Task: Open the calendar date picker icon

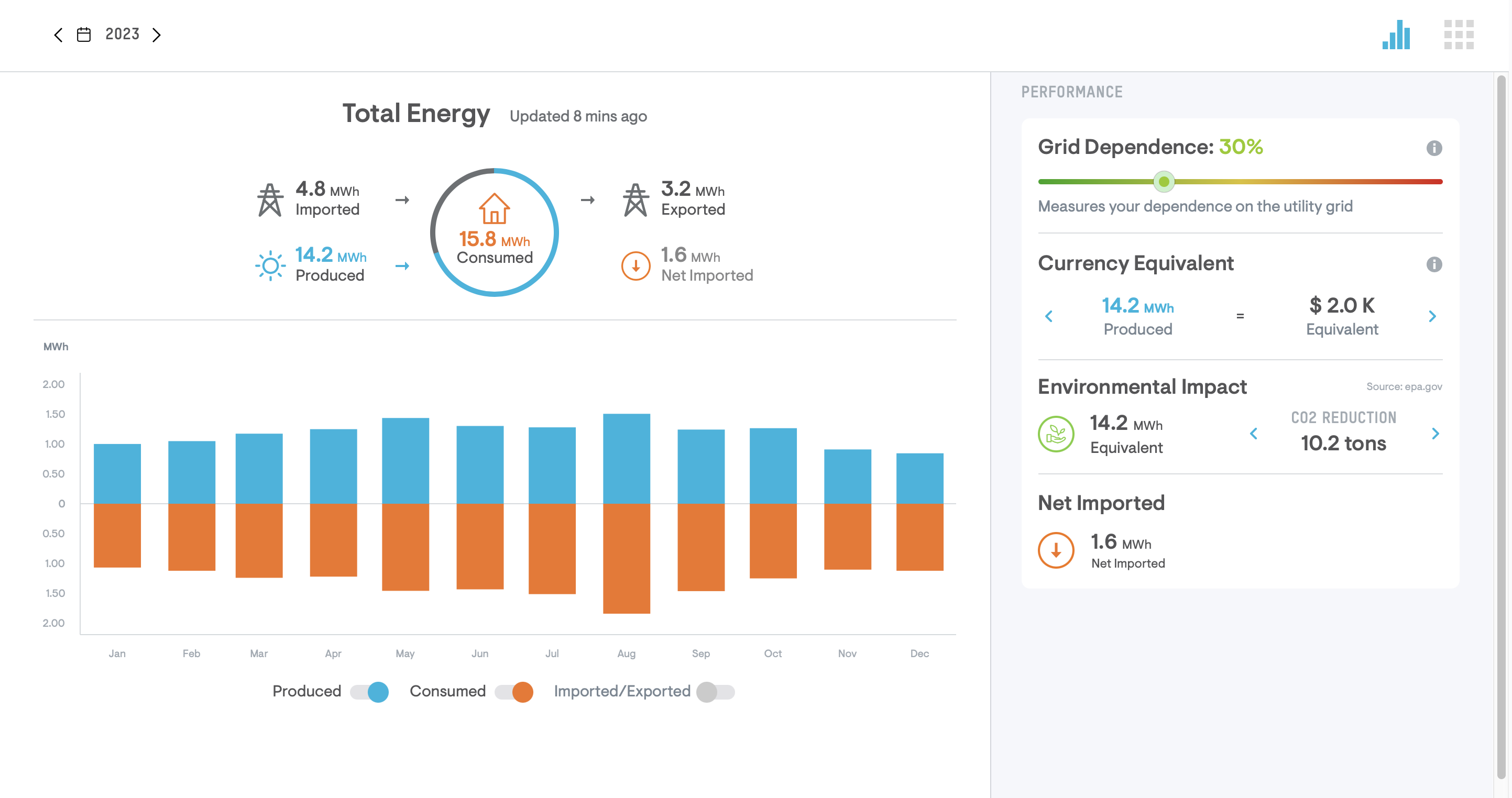Action: pos(84,35)
